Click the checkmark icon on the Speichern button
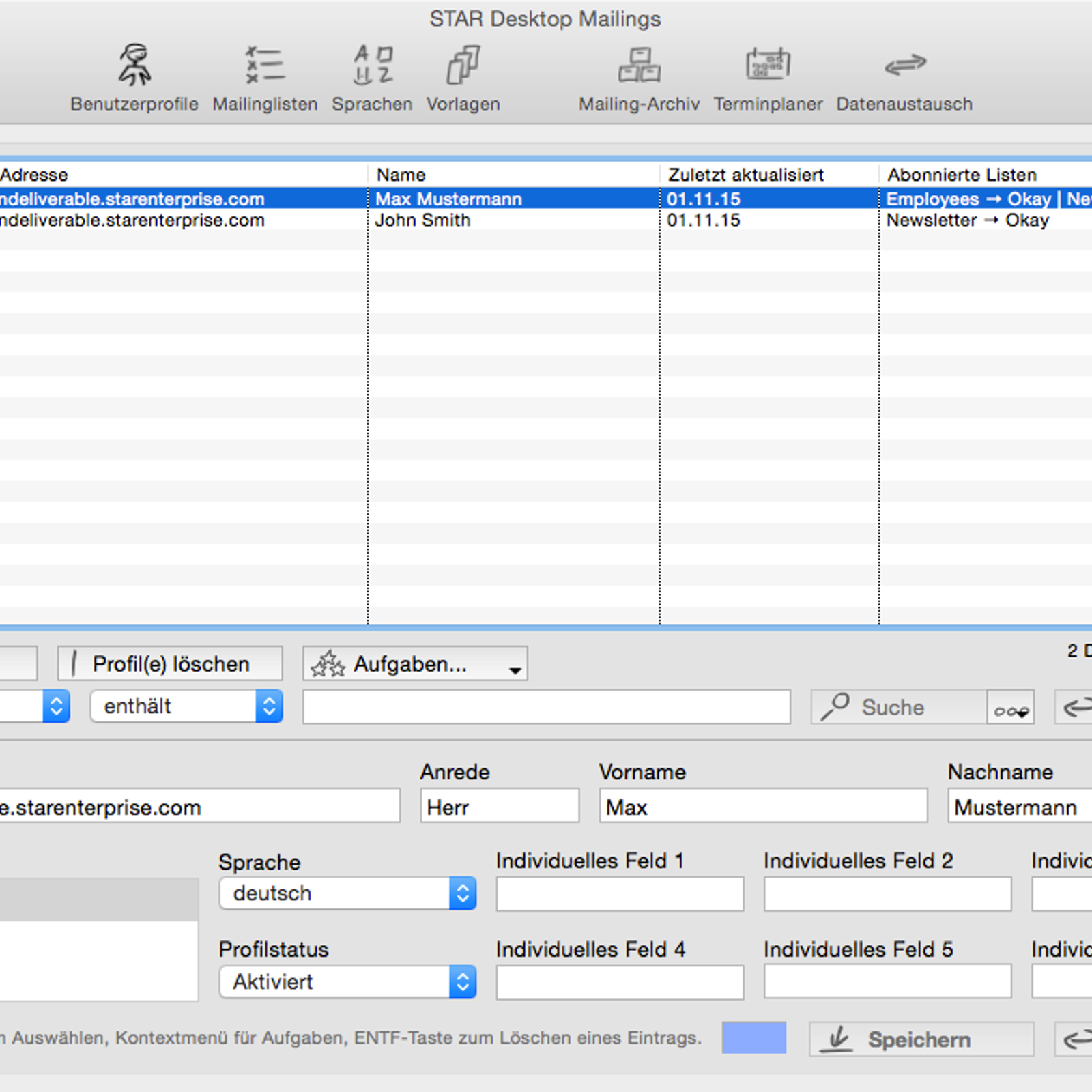Screen dimensions: 1092x1092 pos(836,1039)
